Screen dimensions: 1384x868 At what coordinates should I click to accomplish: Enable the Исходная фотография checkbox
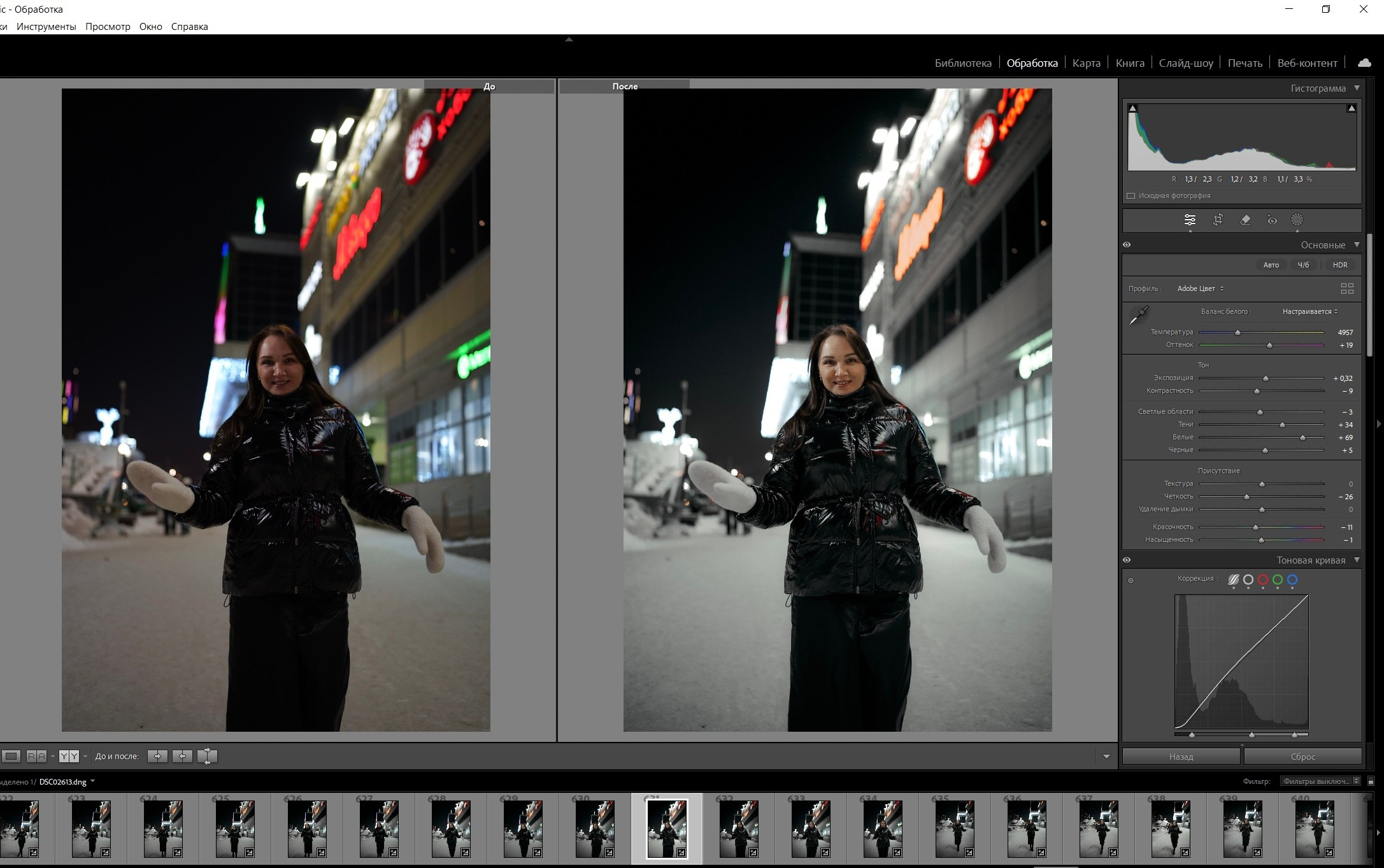(x=1131, y=196)
